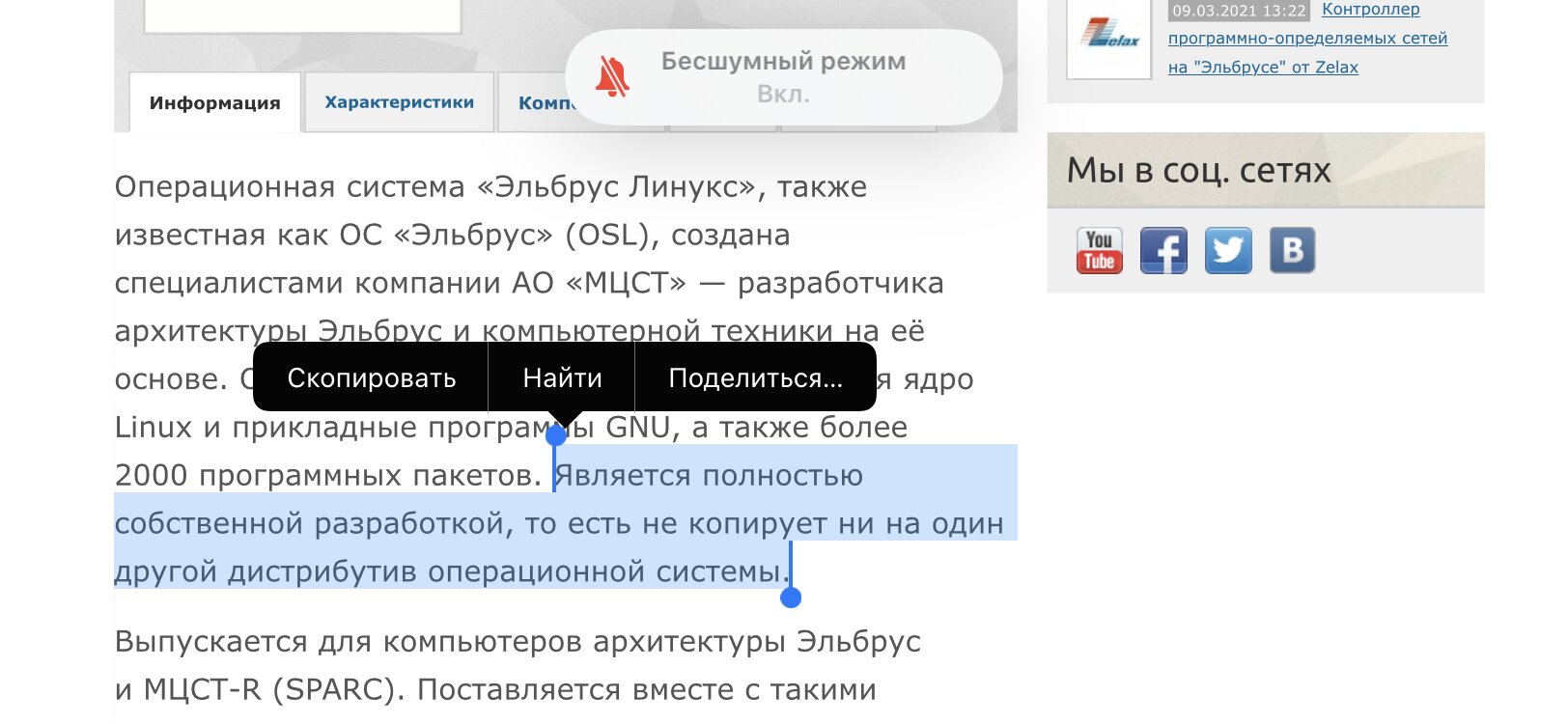Click the text Операционная система «Эльбрус Линукс»
The height and width of the screenshot is (724, 1568).
point(435,187)
